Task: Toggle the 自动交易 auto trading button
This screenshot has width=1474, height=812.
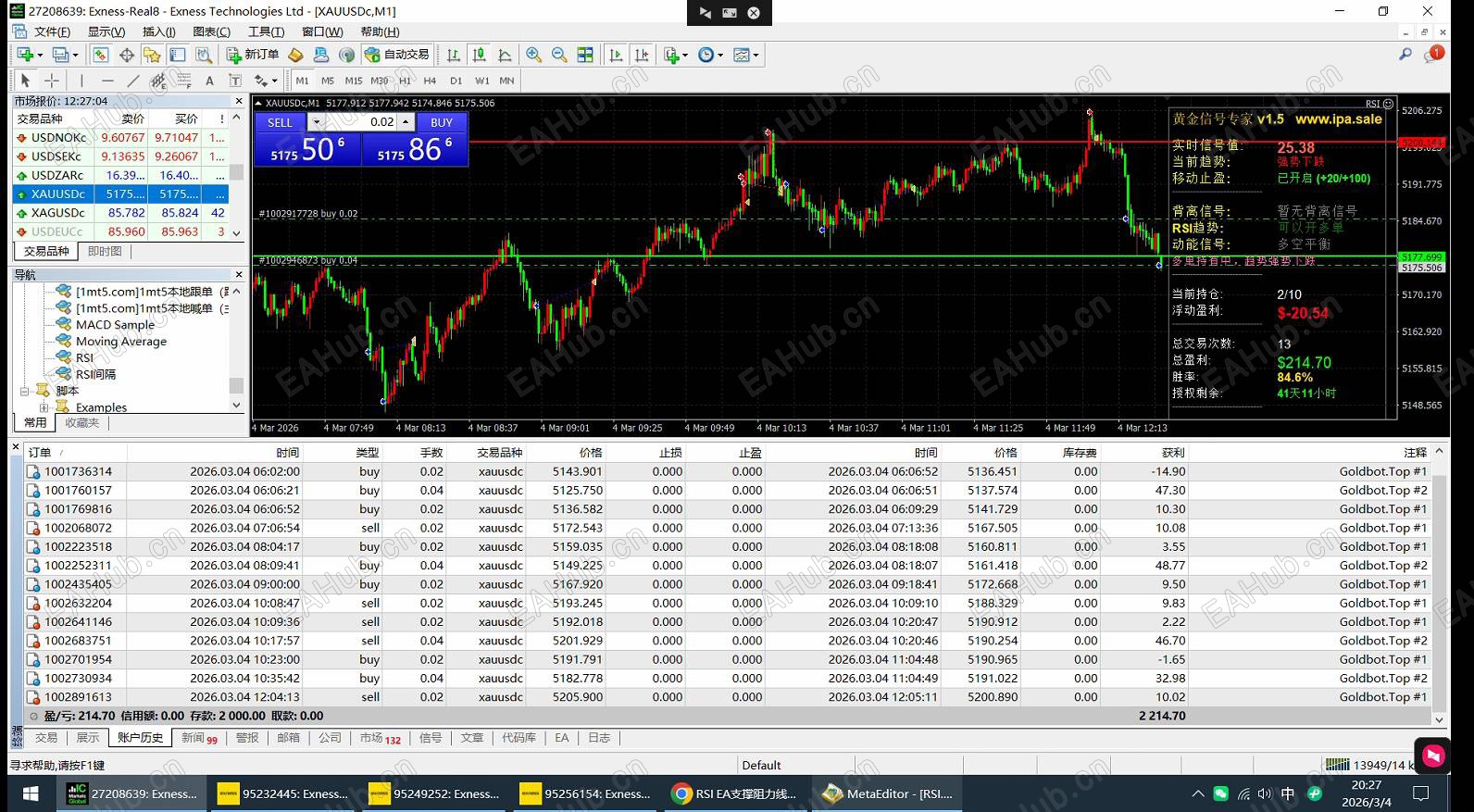Action: pyautogui.click(x=397, y=56)
